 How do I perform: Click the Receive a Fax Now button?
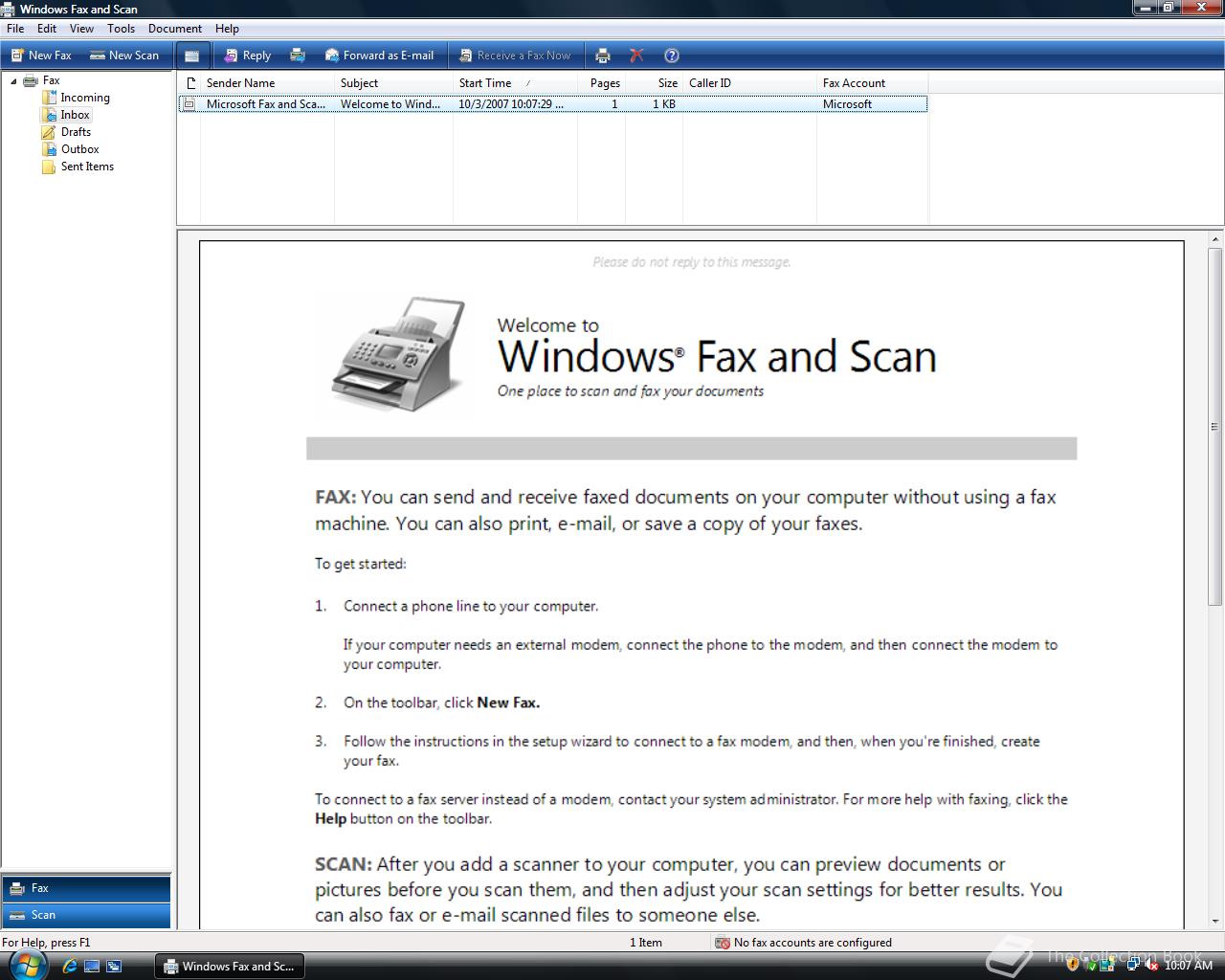[515, 56]
